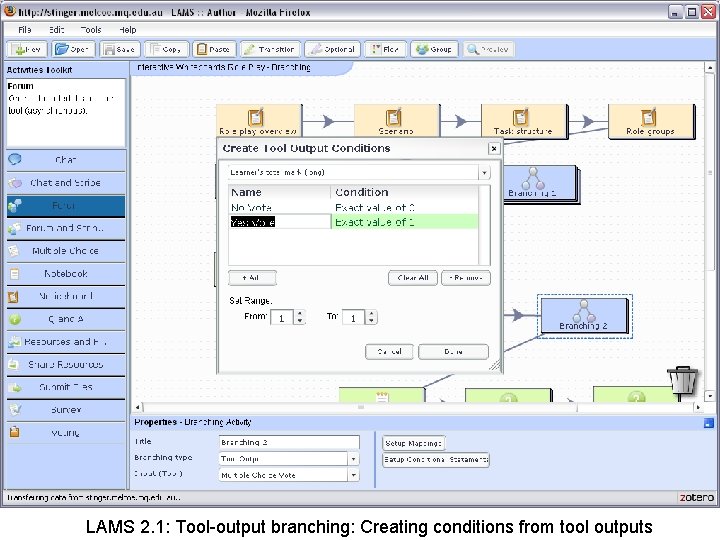Open the Tools menu
The image size is (720, 540).
tap(91, 30)
